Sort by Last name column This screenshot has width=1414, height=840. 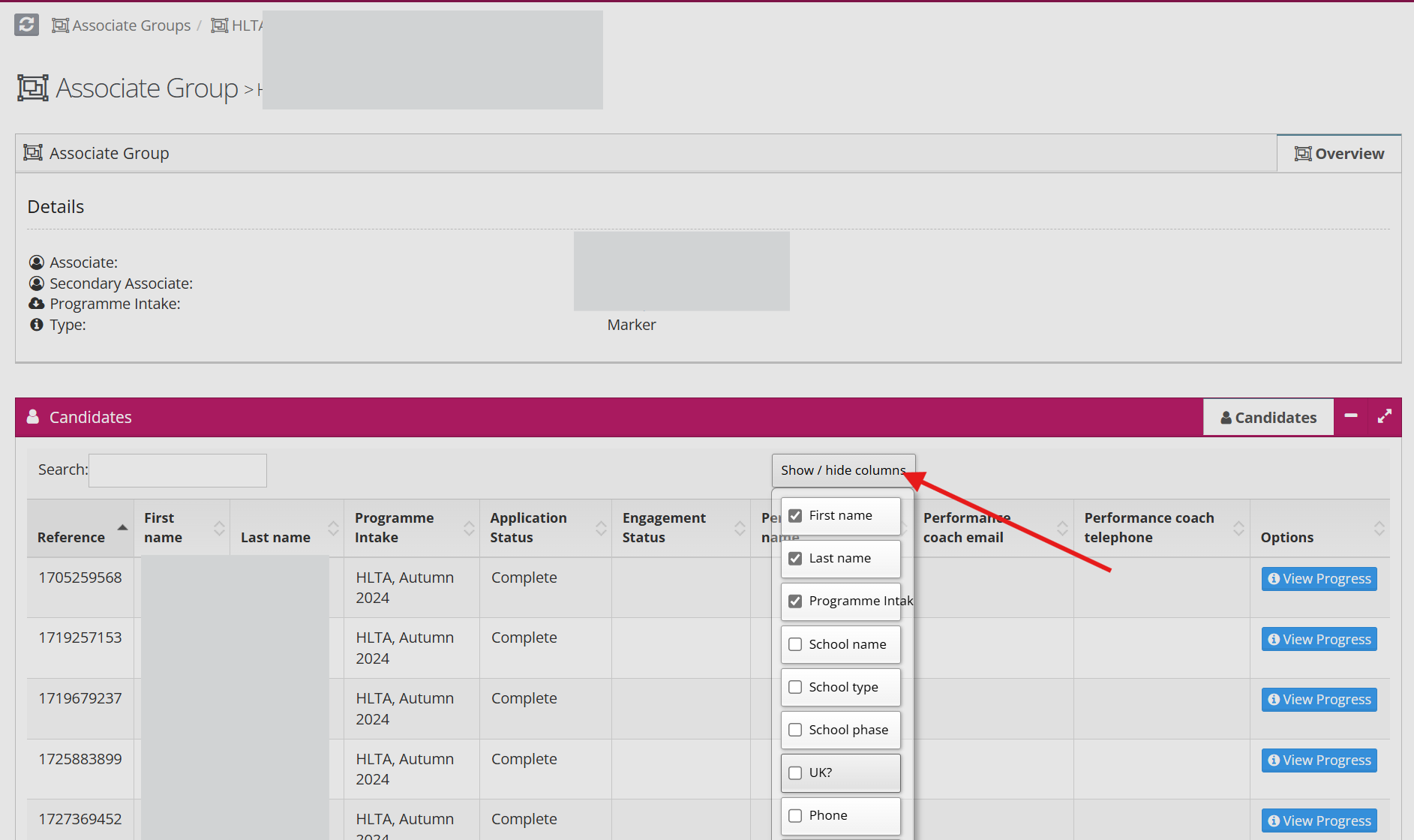tap(287, 528)
